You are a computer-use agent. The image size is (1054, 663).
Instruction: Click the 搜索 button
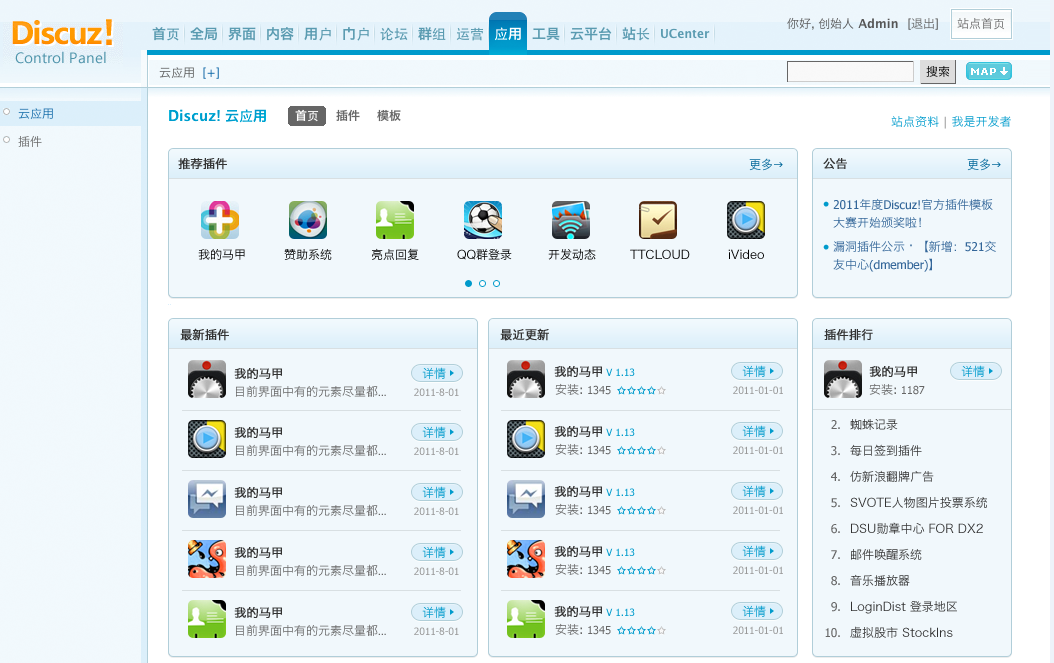[x=938, y=71]
